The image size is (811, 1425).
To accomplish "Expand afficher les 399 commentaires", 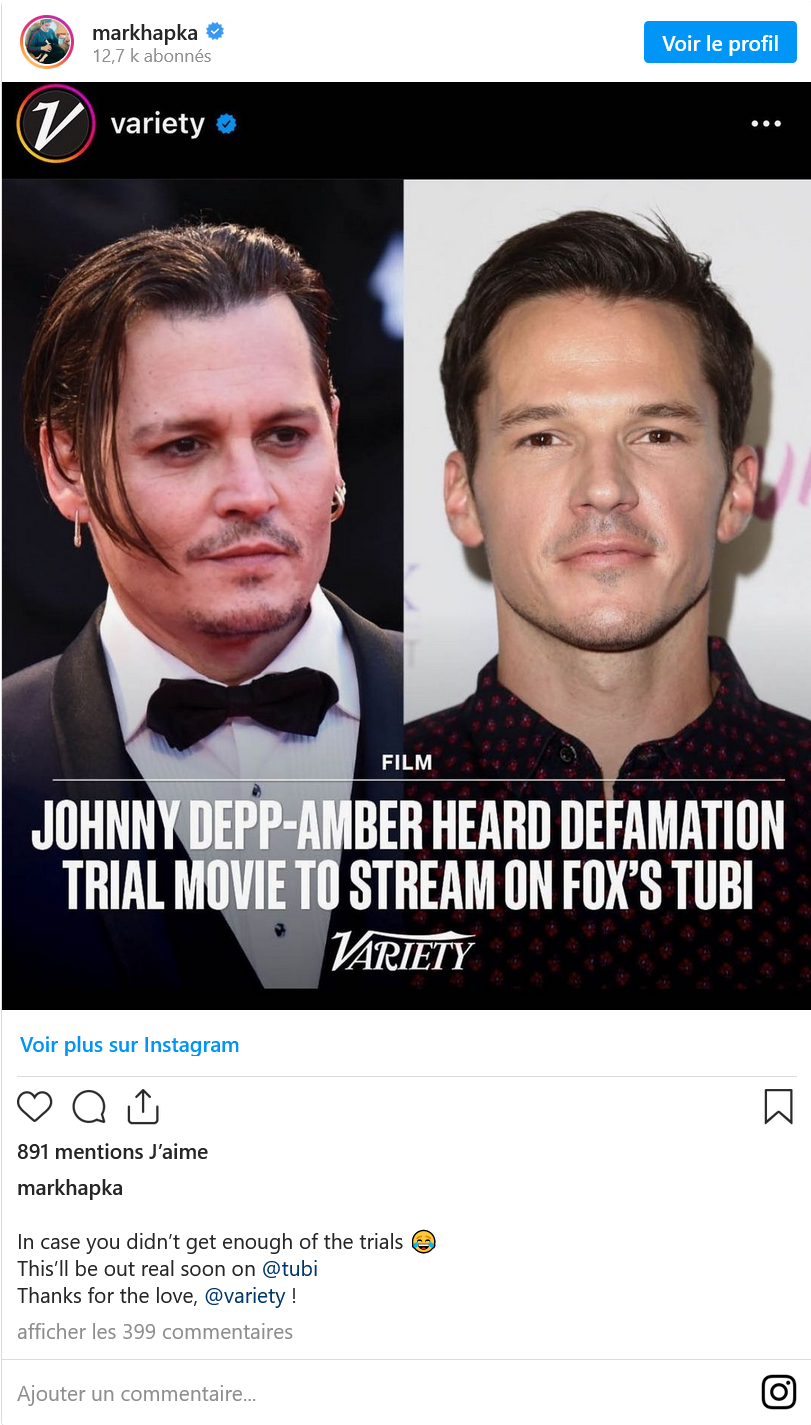I will pyautogui.click(x=155, y=1332).
